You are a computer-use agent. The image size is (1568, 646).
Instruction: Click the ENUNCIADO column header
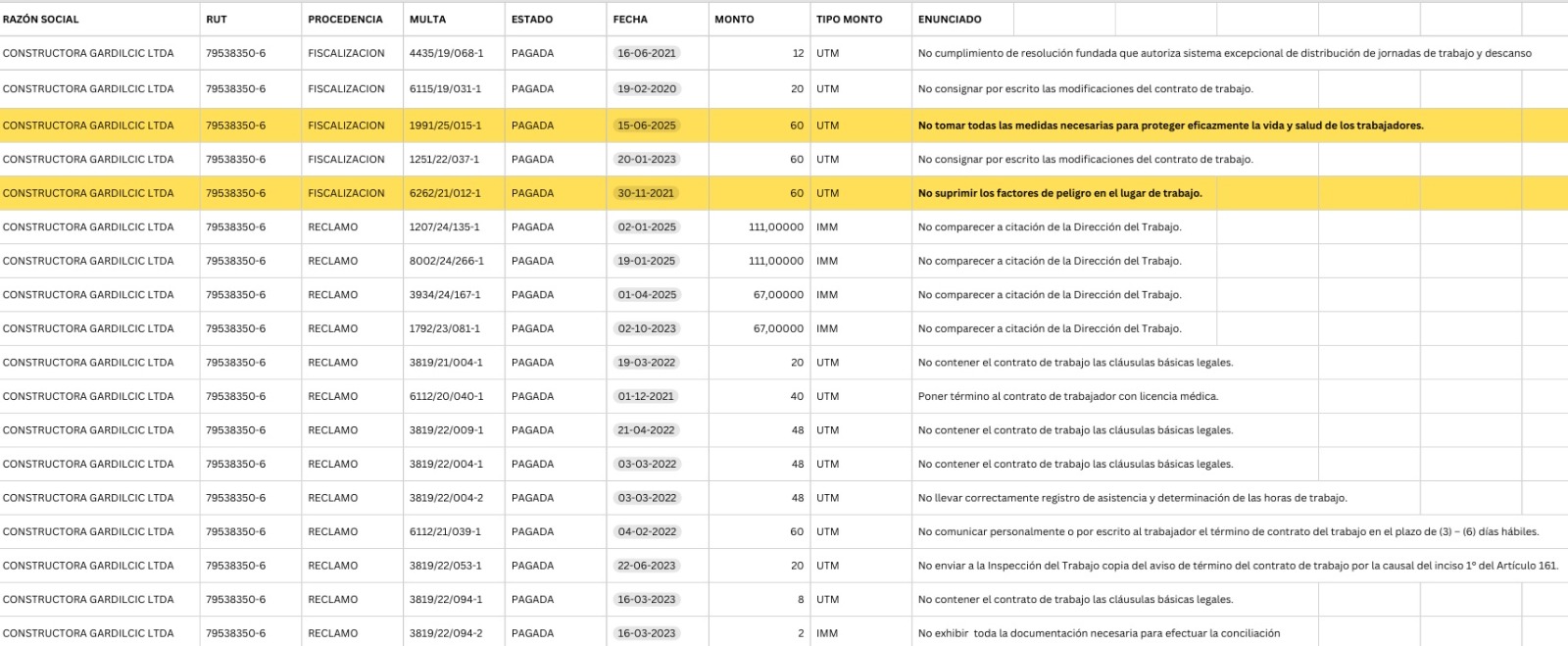coord(949,20)
